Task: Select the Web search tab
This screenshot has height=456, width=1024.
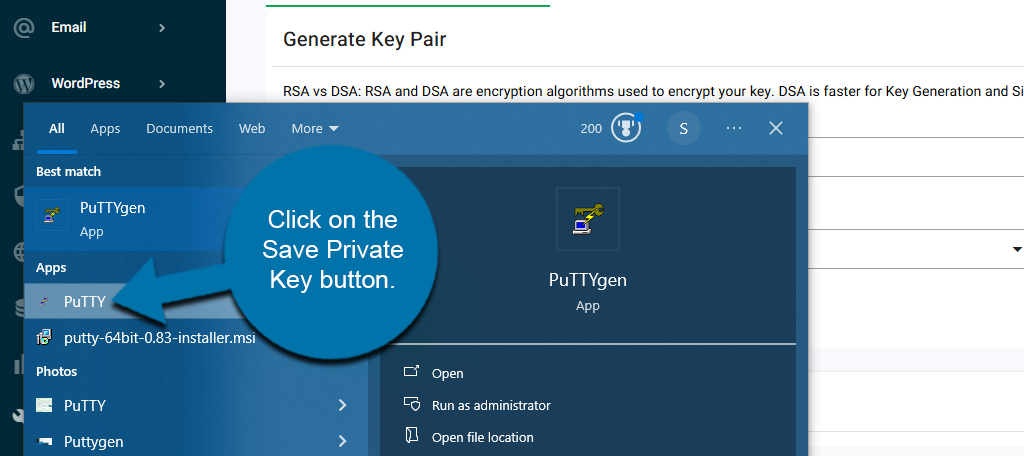Action: pos(252,129)
